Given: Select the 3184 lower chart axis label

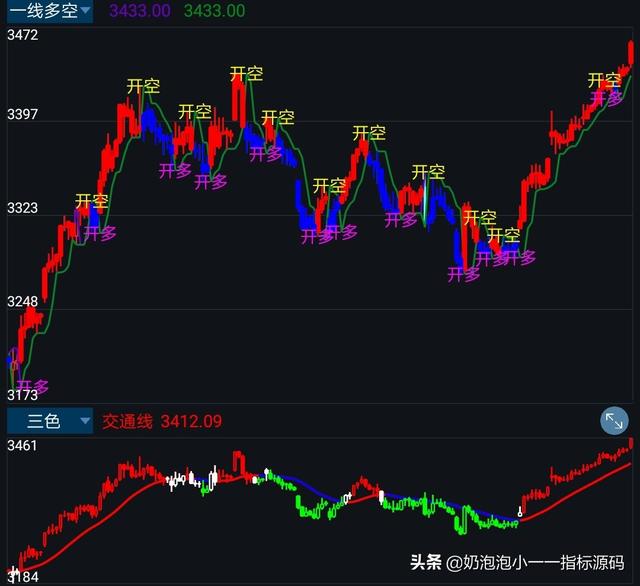Looking at the screenshot, I should tap(23, 577).
